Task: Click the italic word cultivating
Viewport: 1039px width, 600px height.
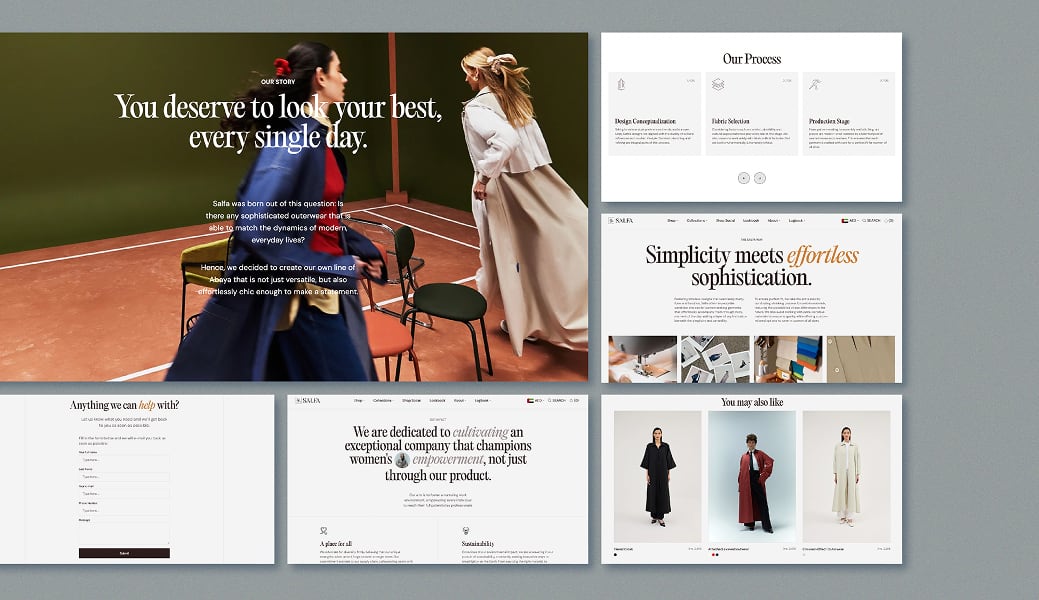Action: tap(480, 432)
